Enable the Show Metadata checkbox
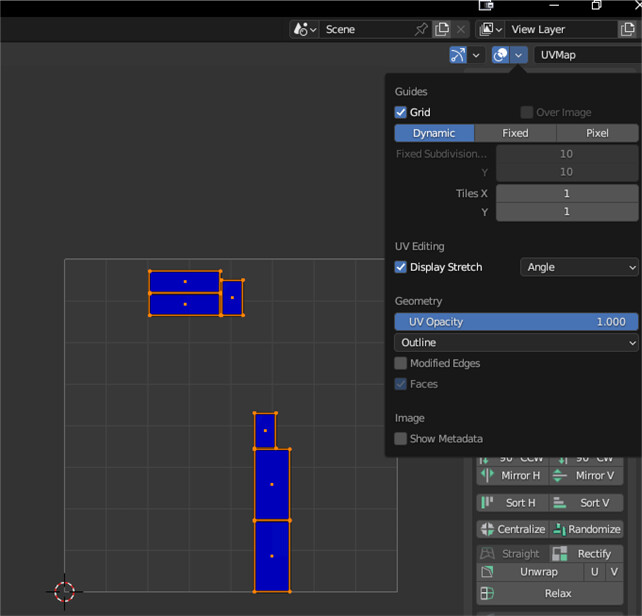Image resolution: width=642 pixels, height=616 pixels. [401, 439]
